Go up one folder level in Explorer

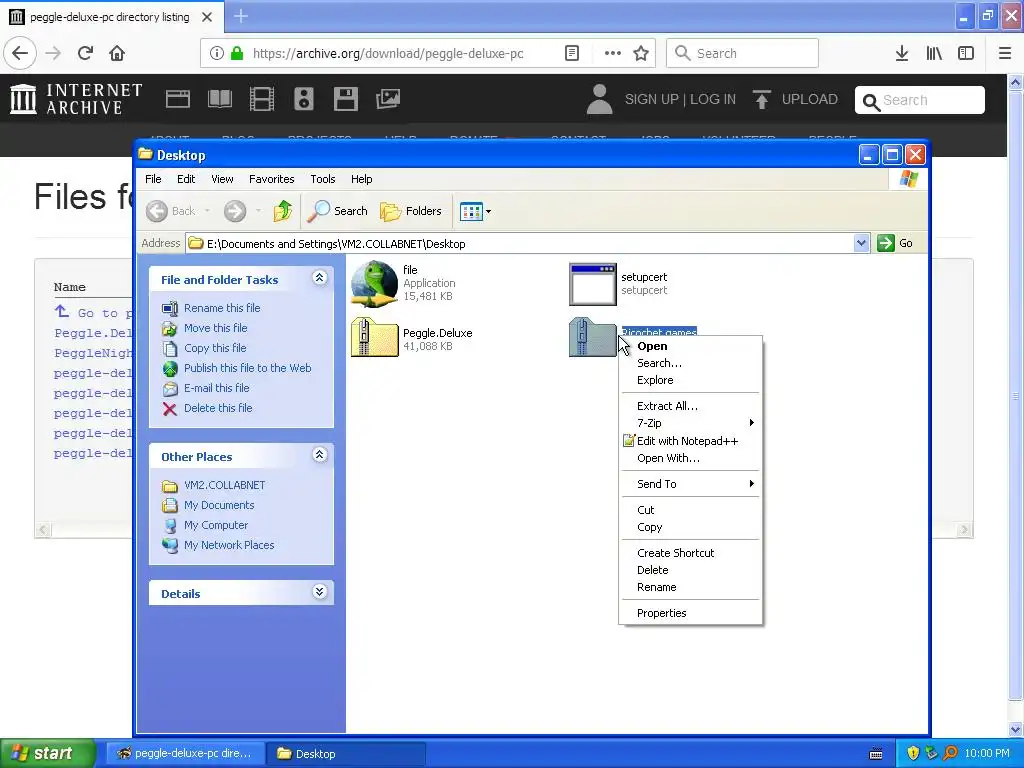(x=283, y=211)
